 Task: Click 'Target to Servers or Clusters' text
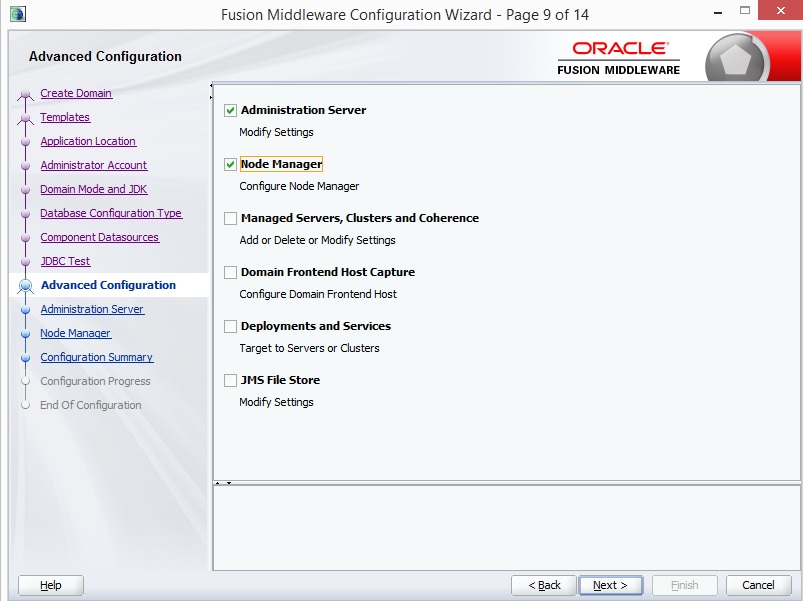(x=309, y=348)
